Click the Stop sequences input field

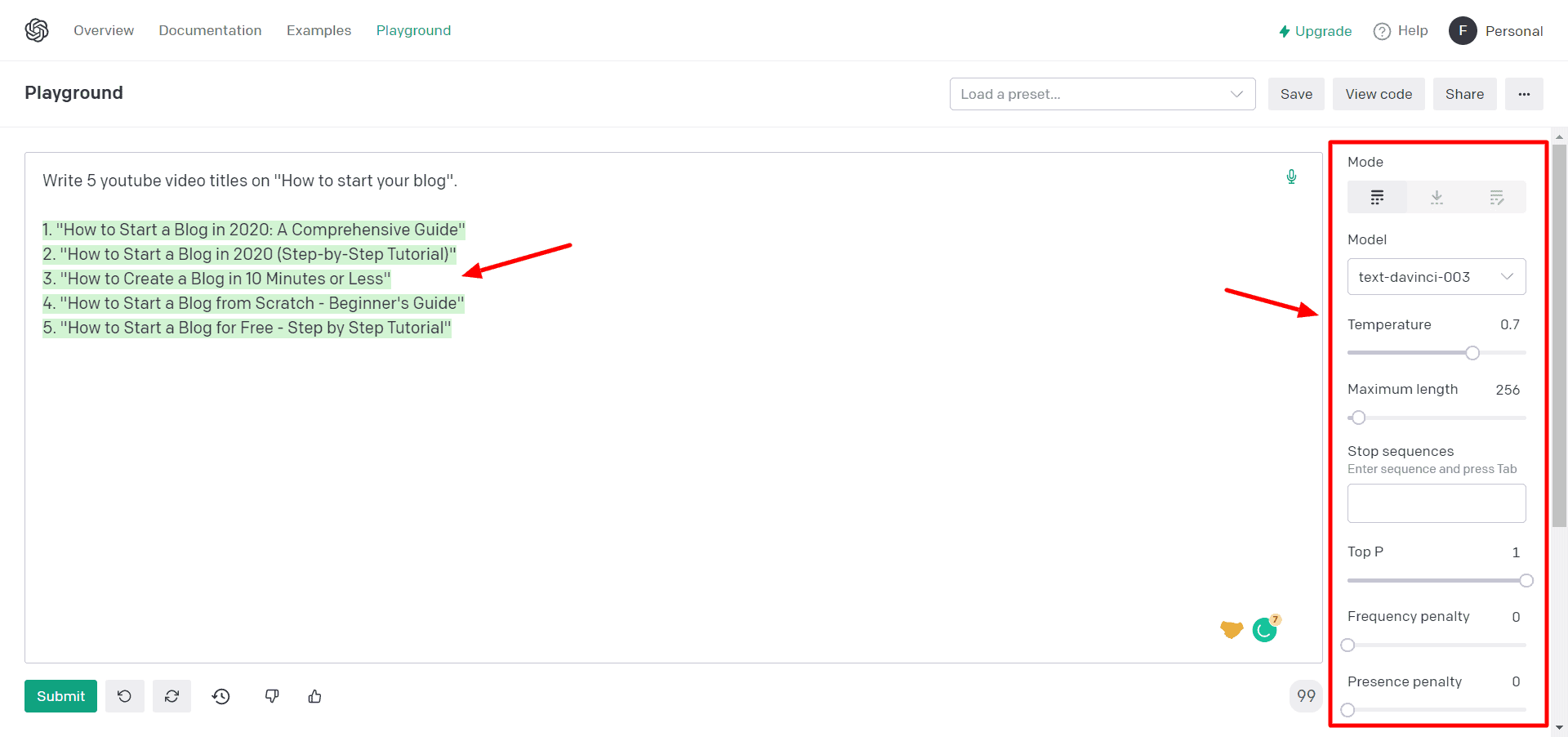(1436, 503)
